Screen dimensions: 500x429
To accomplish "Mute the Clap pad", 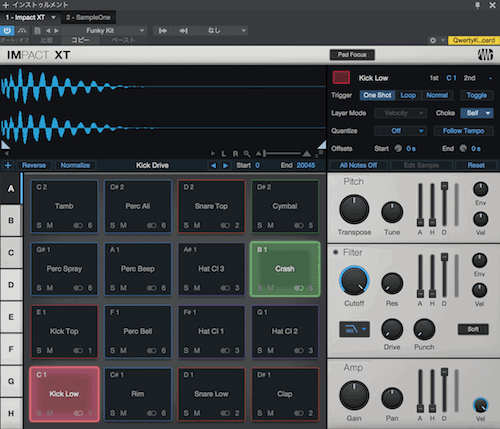I will (271, 413).
